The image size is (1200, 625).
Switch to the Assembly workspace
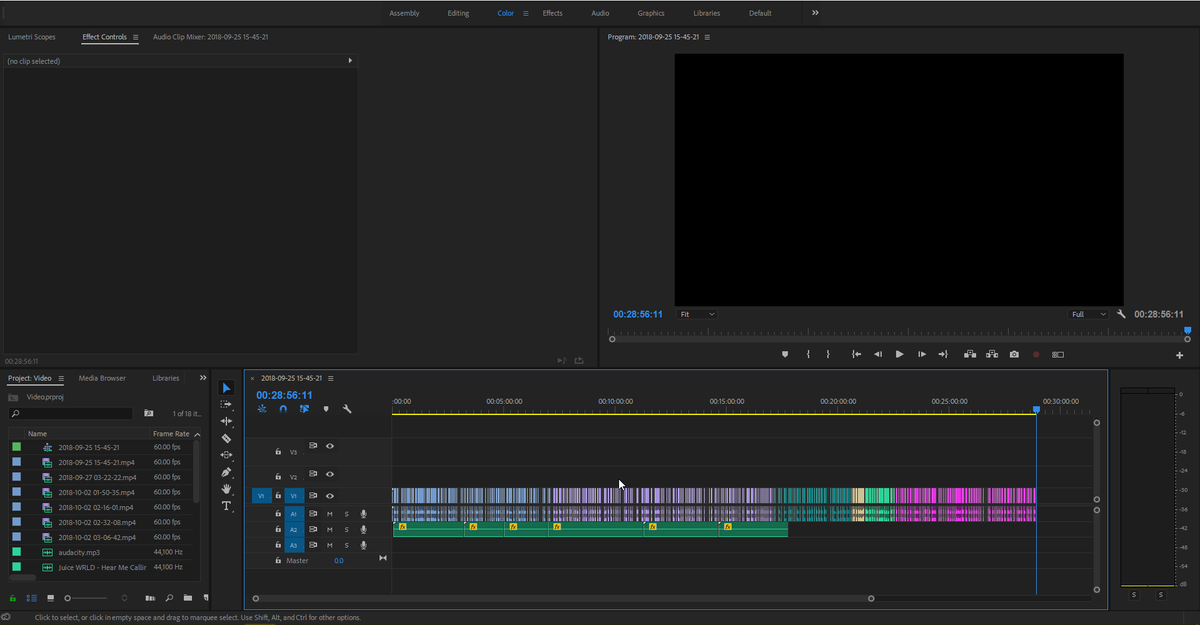404,13
